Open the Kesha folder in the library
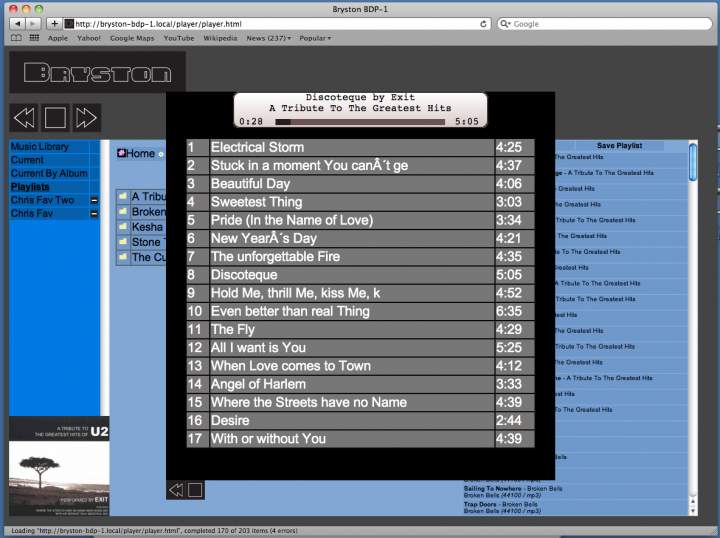 tap(147, 227)
